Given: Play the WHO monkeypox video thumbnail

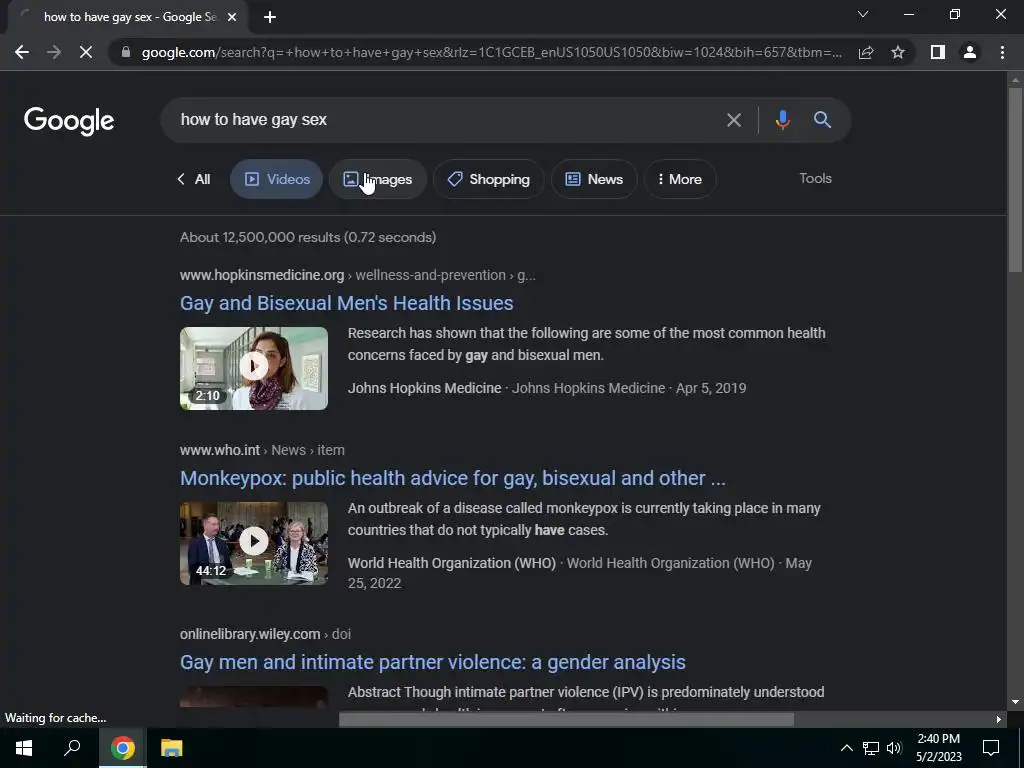Looking at the screenshot, I should (254, 543).
